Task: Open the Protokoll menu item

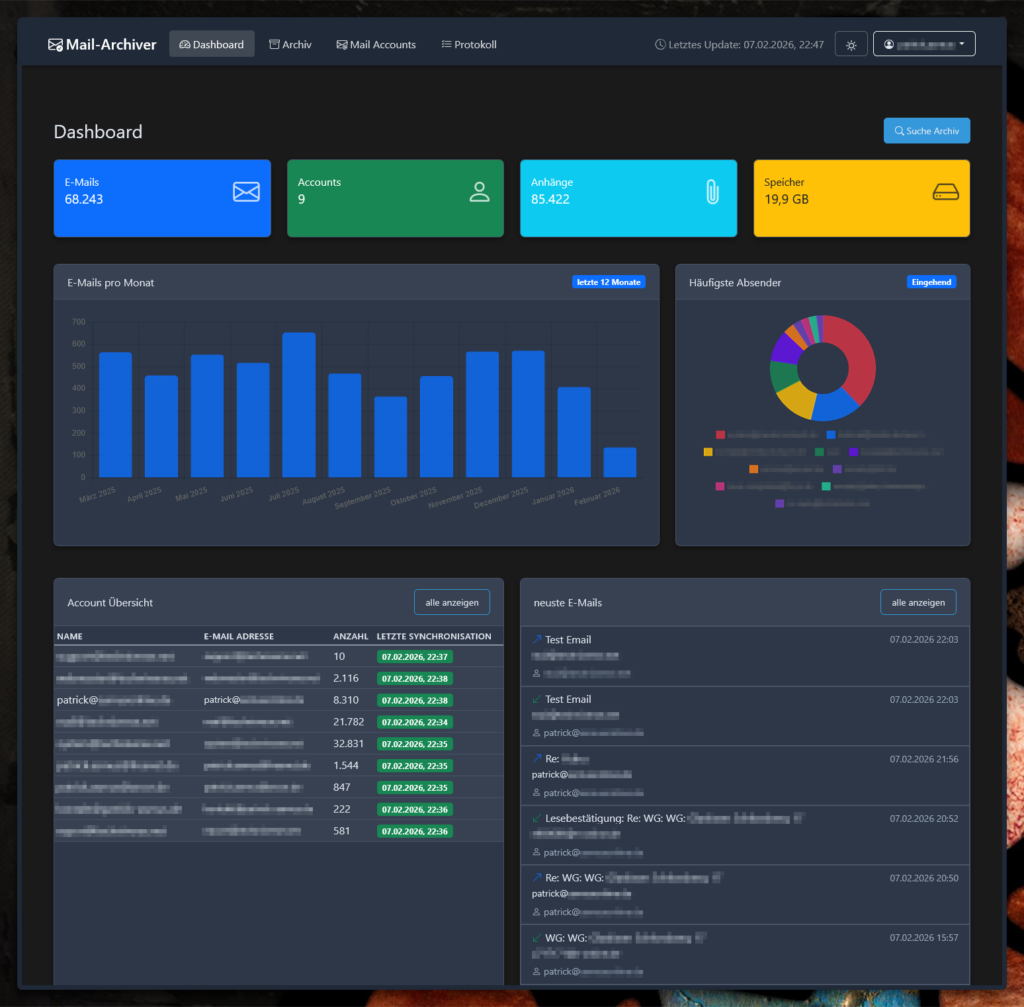Action: click(x=469, y=45)
